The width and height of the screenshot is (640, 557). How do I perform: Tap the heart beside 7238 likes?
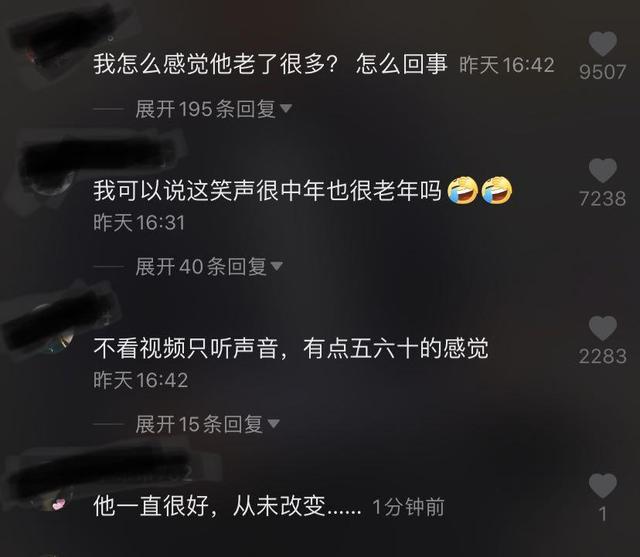(x=603, y=170)
